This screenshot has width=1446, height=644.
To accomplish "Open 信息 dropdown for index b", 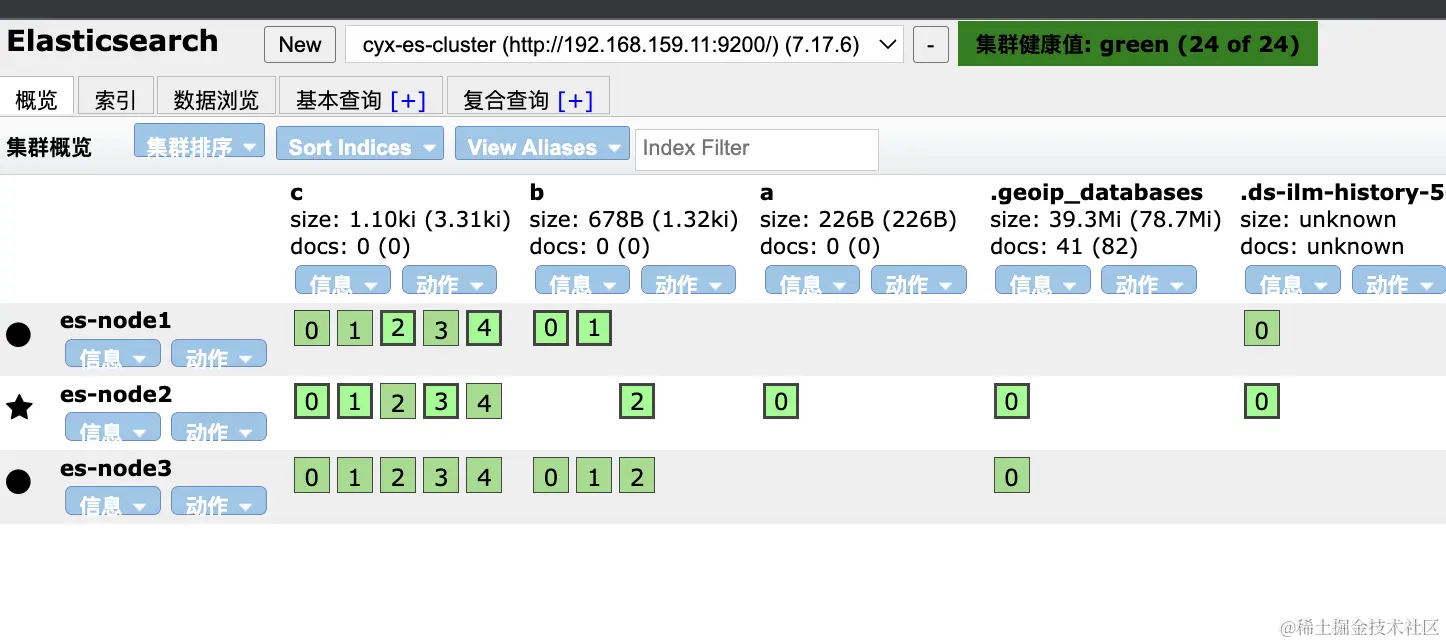I will point(582,280).
